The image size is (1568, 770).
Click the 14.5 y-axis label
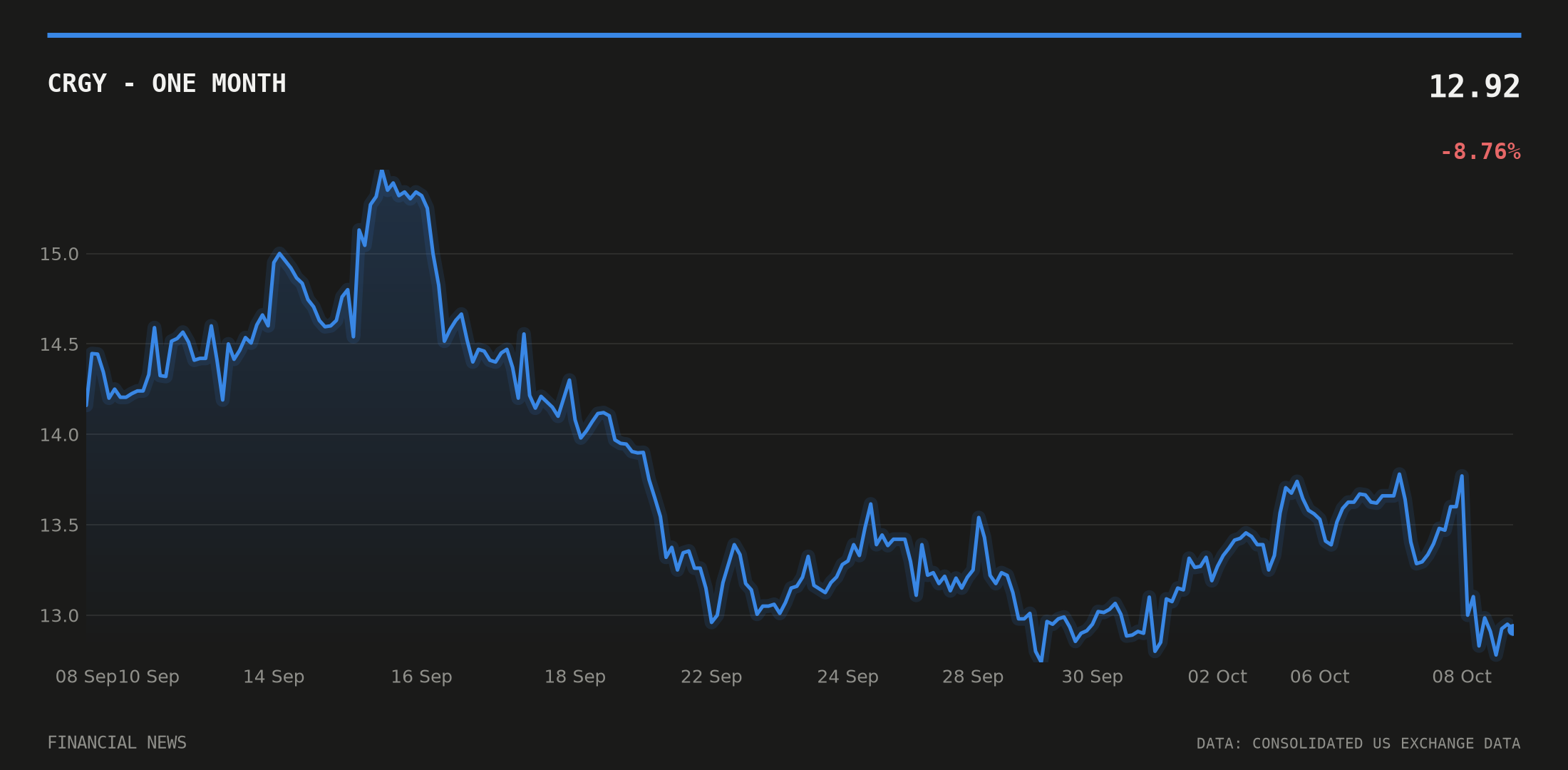point(59,345)
